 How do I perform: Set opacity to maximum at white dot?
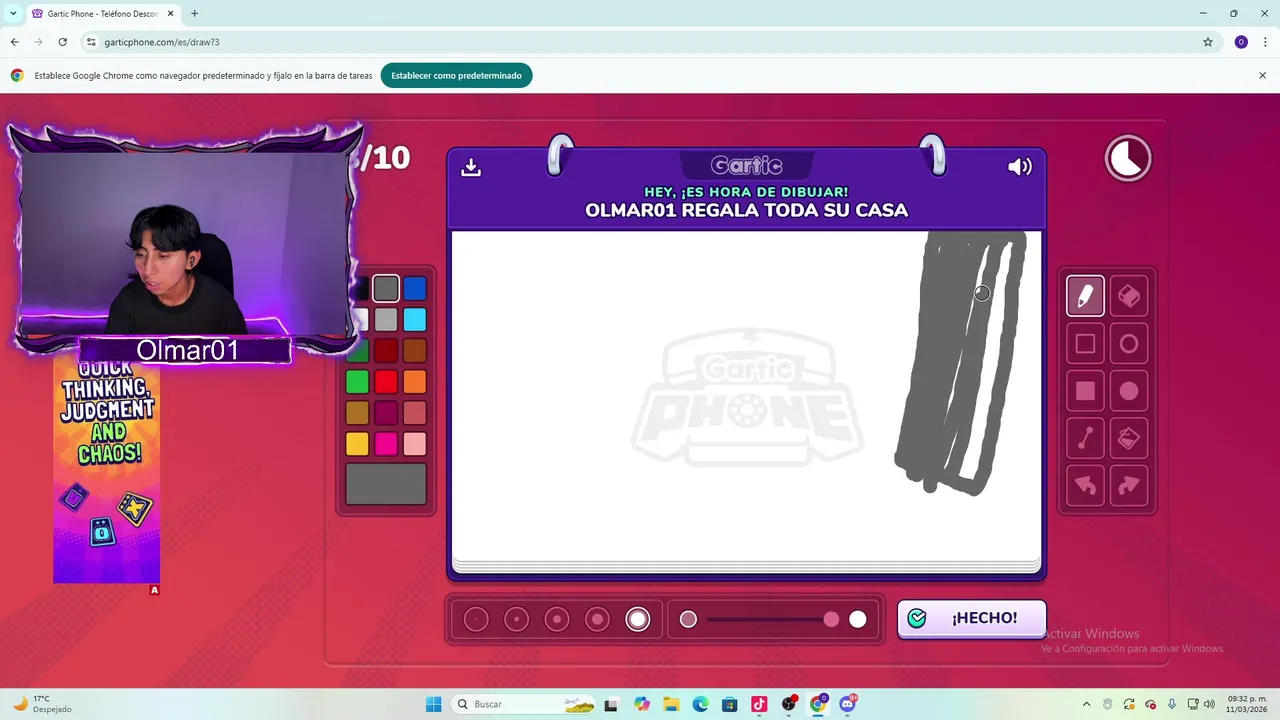point(858,620)
